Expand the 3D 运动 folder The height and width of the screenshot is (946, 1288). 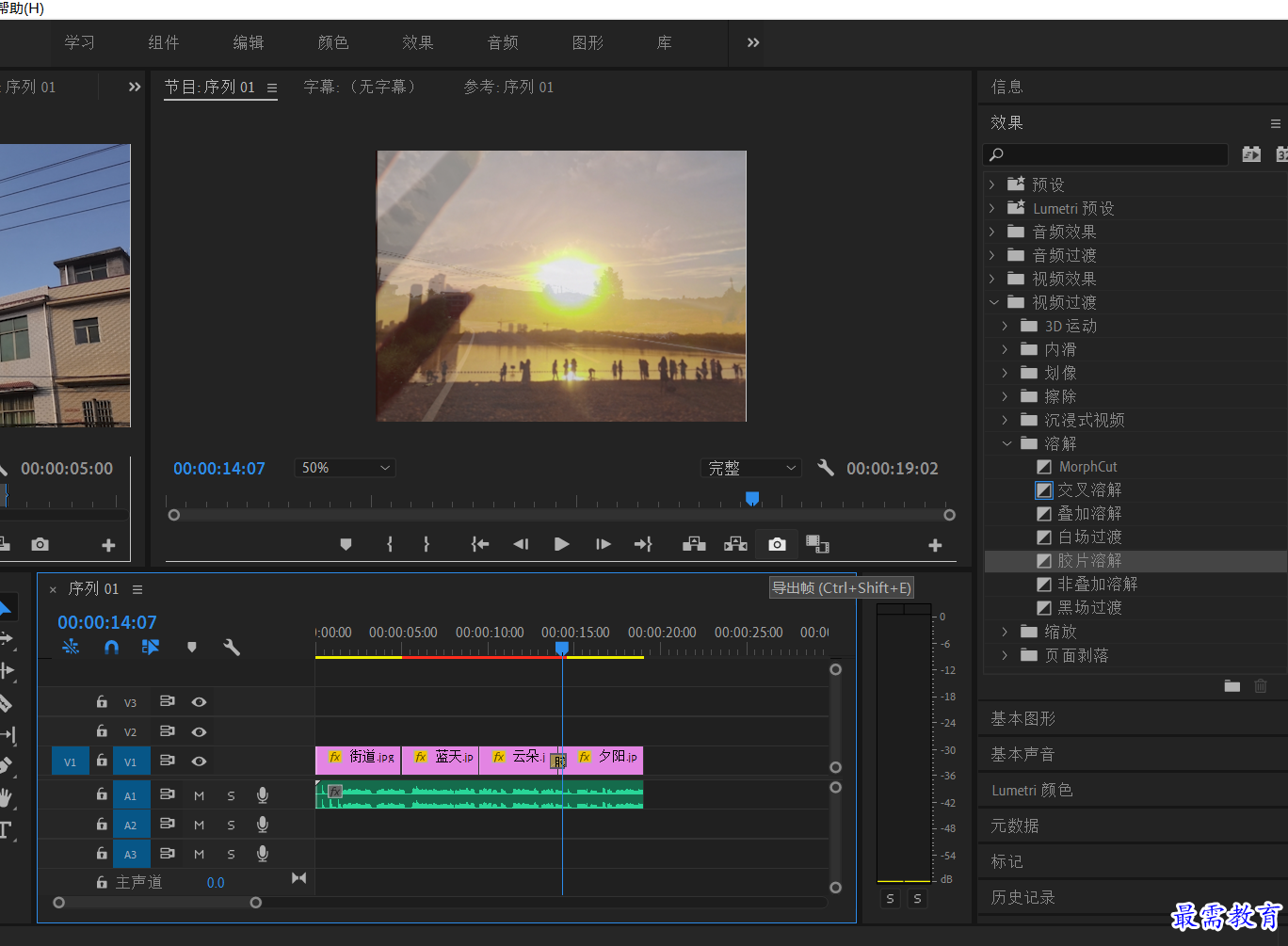1005,326
